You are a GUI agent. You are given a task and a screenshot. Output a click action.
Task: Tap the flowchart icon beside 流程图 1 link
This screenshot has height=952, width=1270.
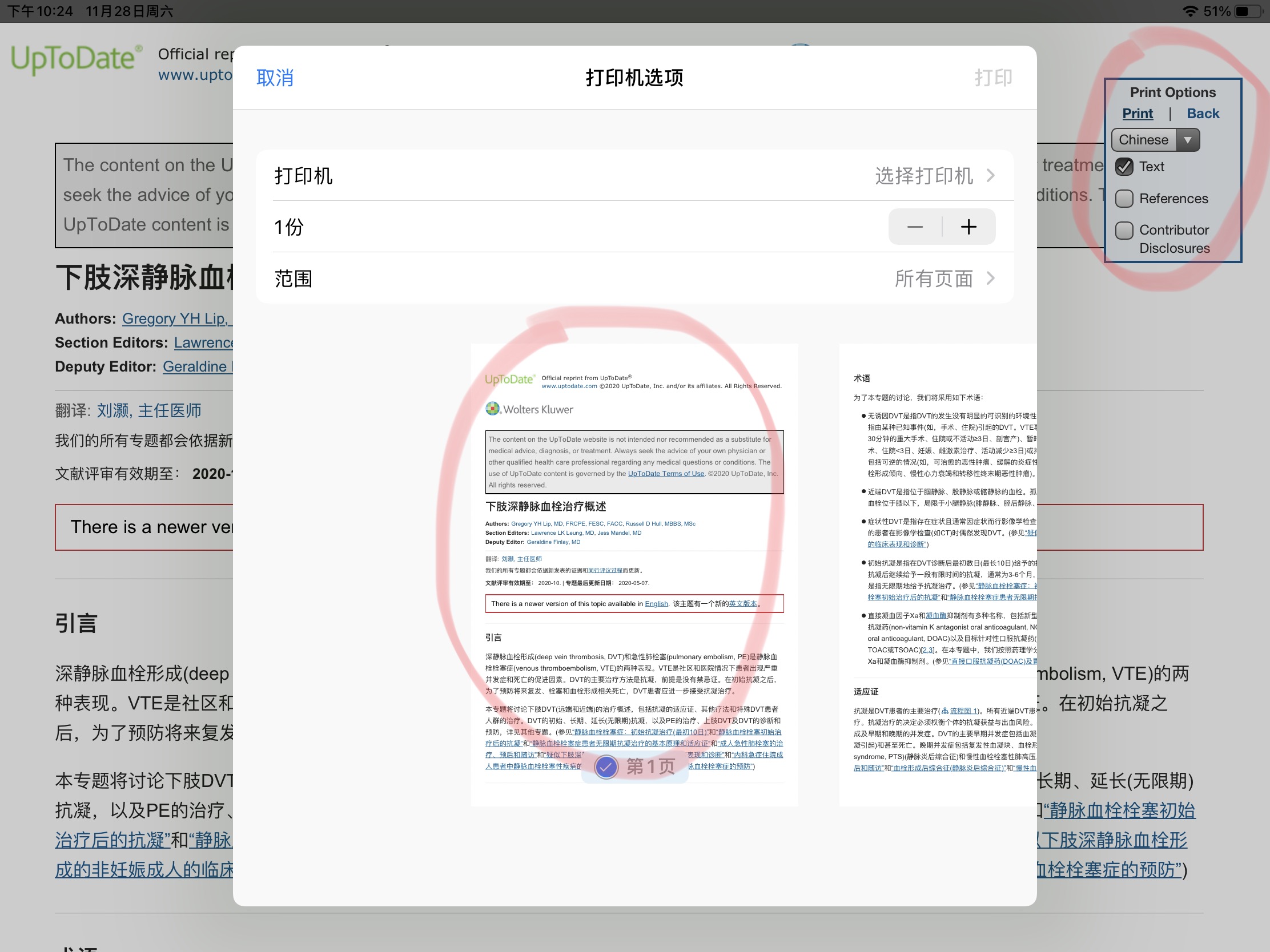pyautogui.click(x=945, y=711)
